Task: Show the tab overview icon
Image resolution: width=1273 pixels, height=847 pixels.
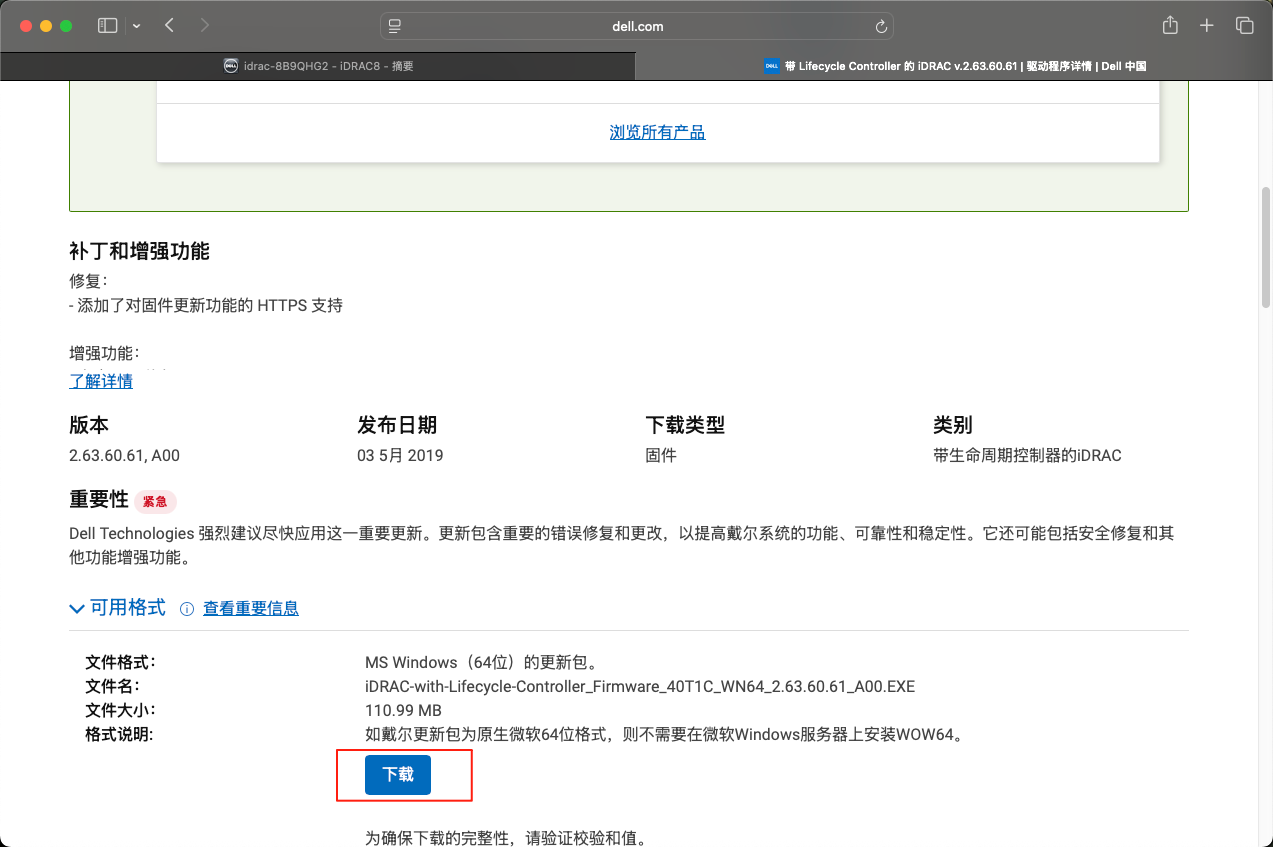Action: point(1244,26)
